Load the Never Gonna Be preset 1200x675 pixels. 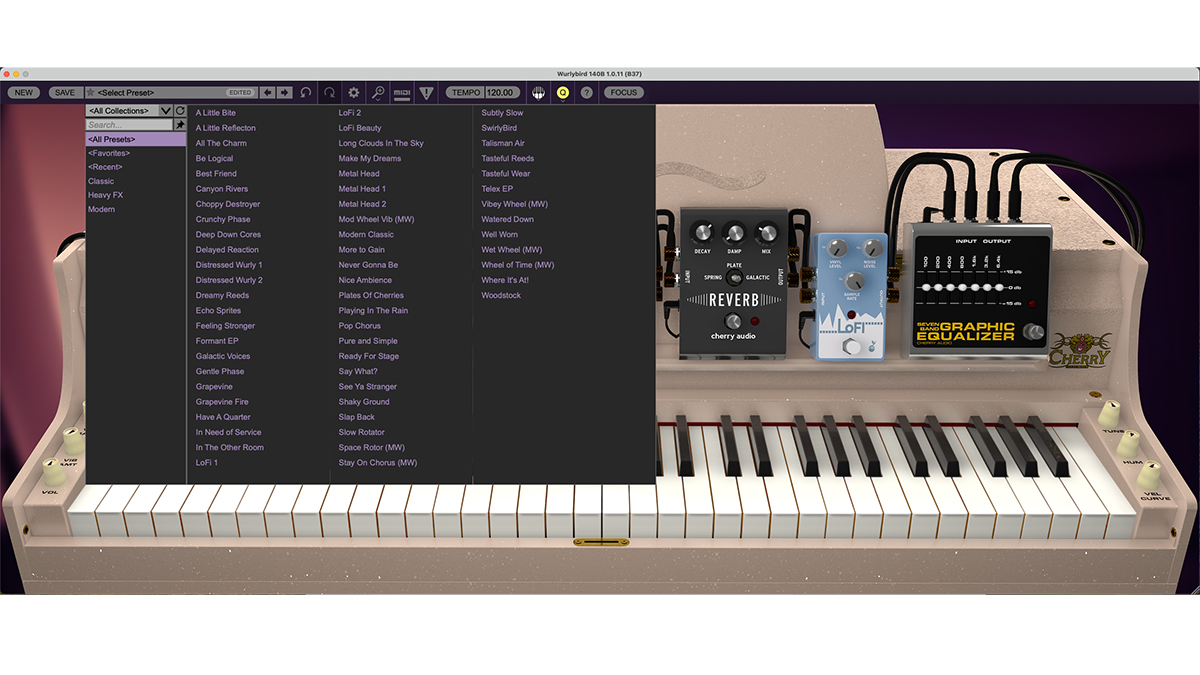pos(368,265)
